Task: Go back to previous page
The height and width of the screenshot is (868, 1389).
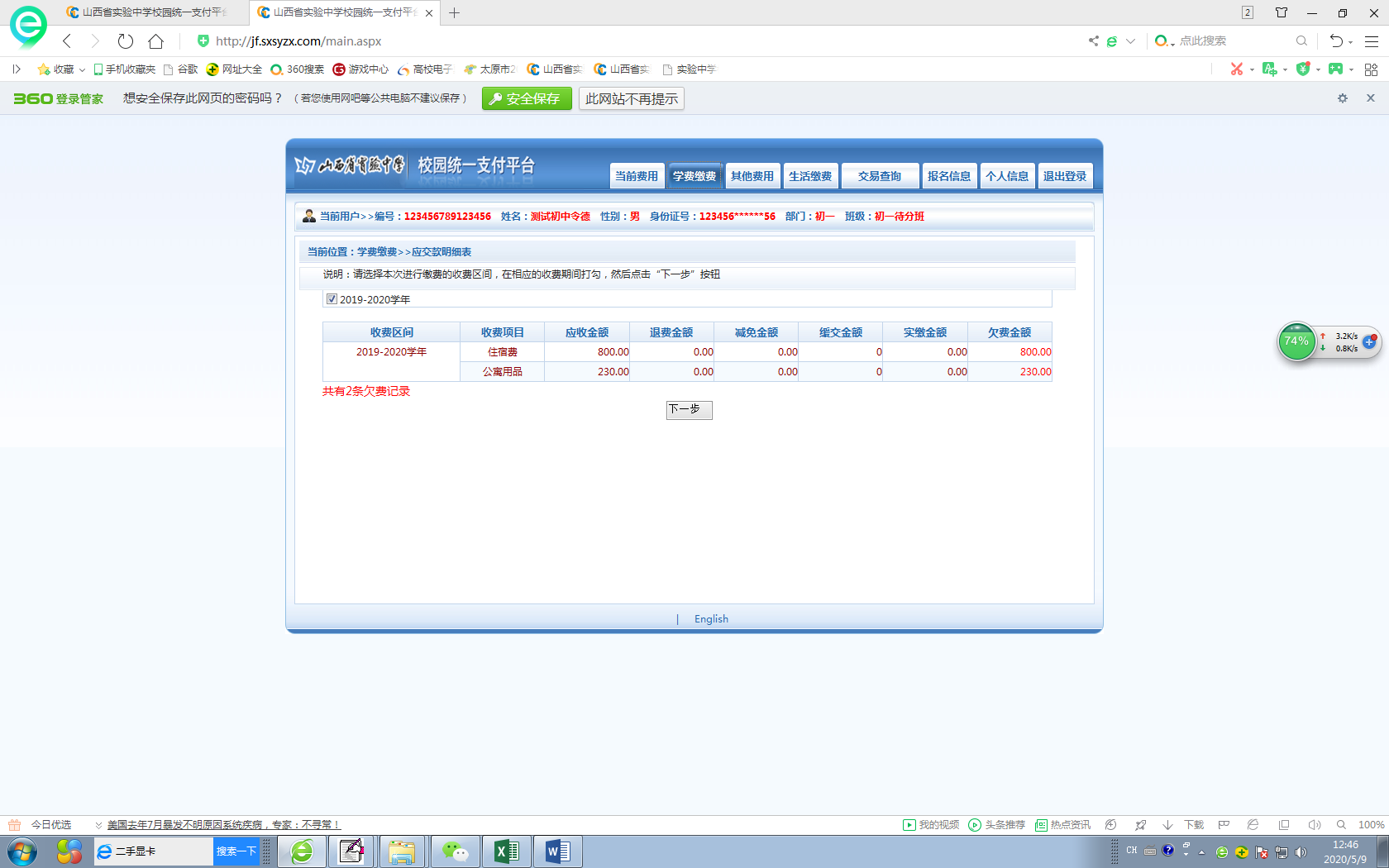Action: [67, 41]
